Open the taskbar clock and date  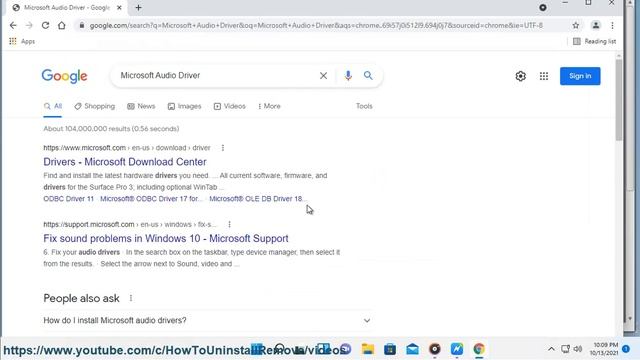click(603, 349)
